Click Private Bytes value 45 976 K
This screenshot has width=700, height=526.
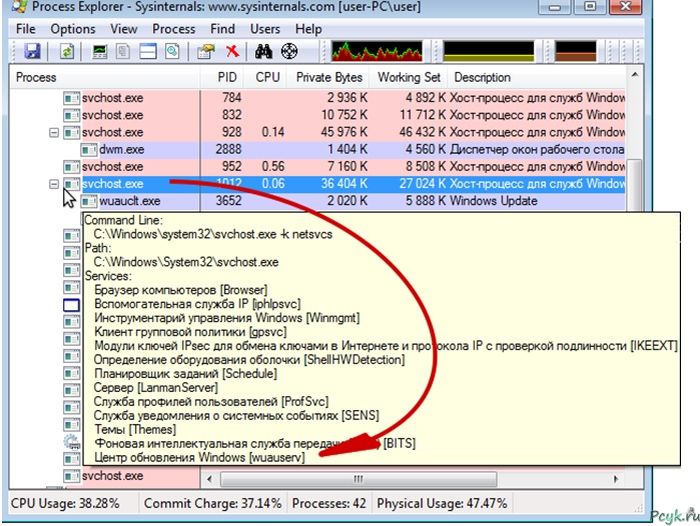click(344, 132)
